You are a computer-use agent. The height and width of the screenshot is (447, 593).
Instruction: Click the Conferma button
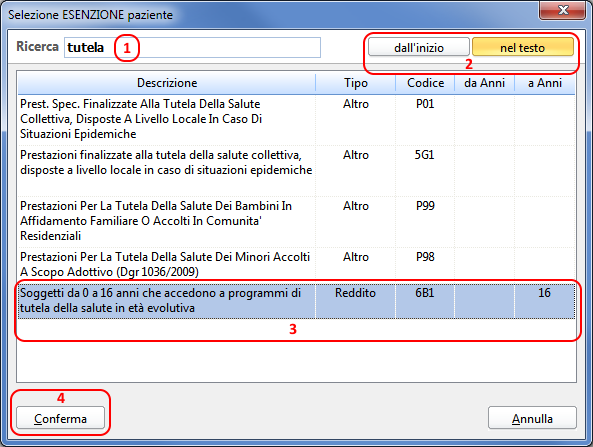[61, 418]
